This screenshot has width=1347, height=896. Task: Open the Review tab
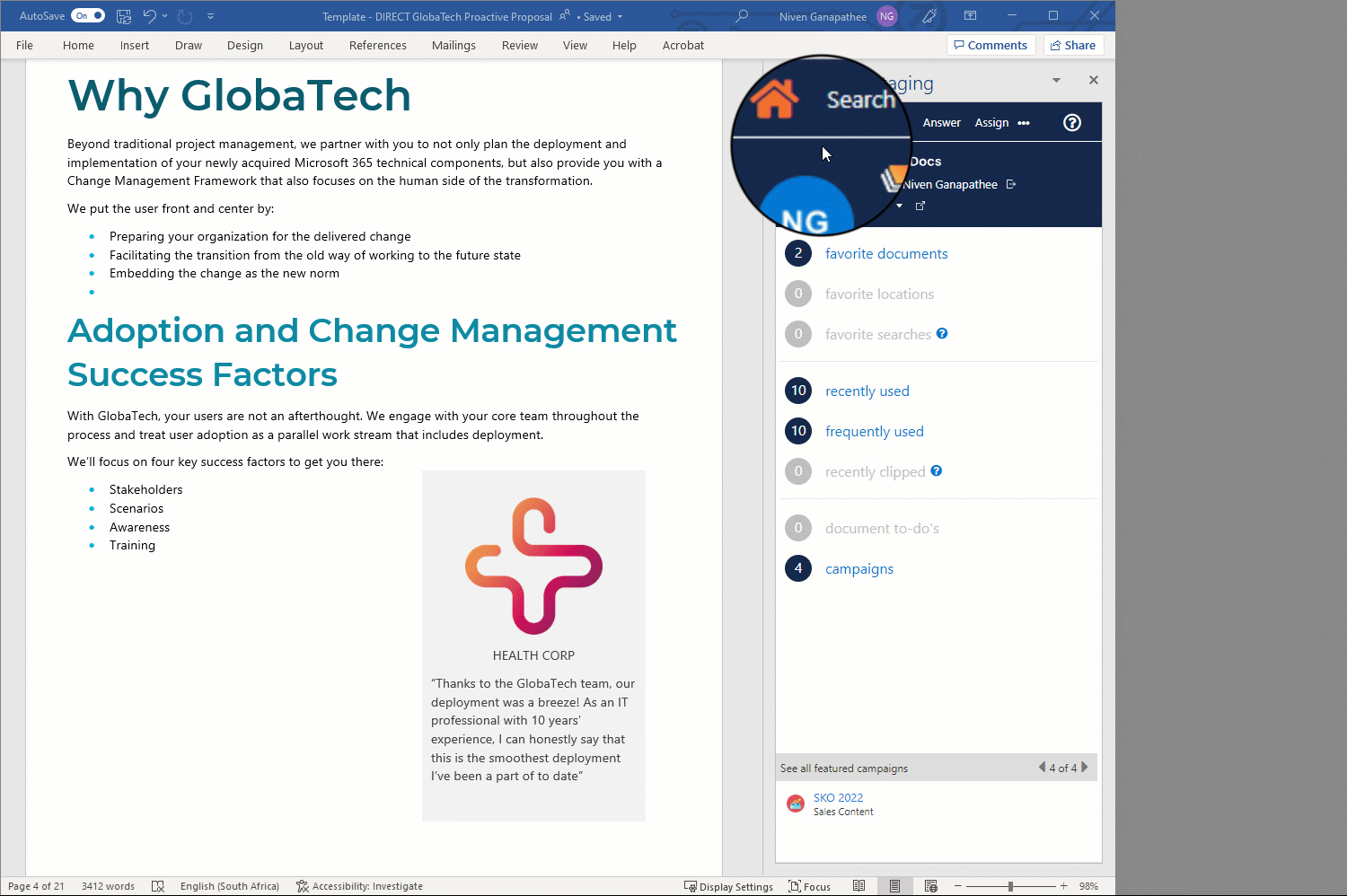pos(520,45)
